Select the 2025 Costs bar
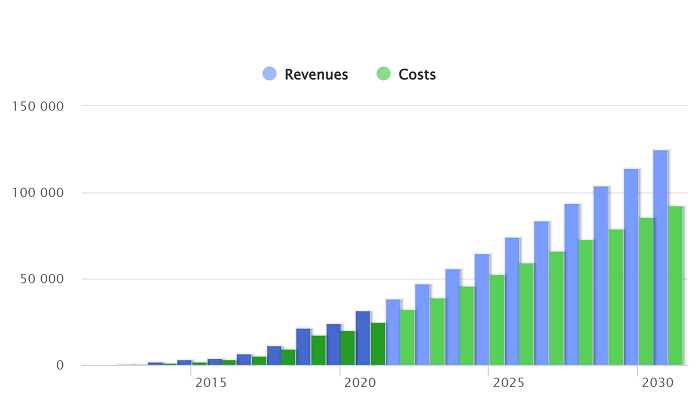This screenshot has height=408, width=700. coord(497,320)
